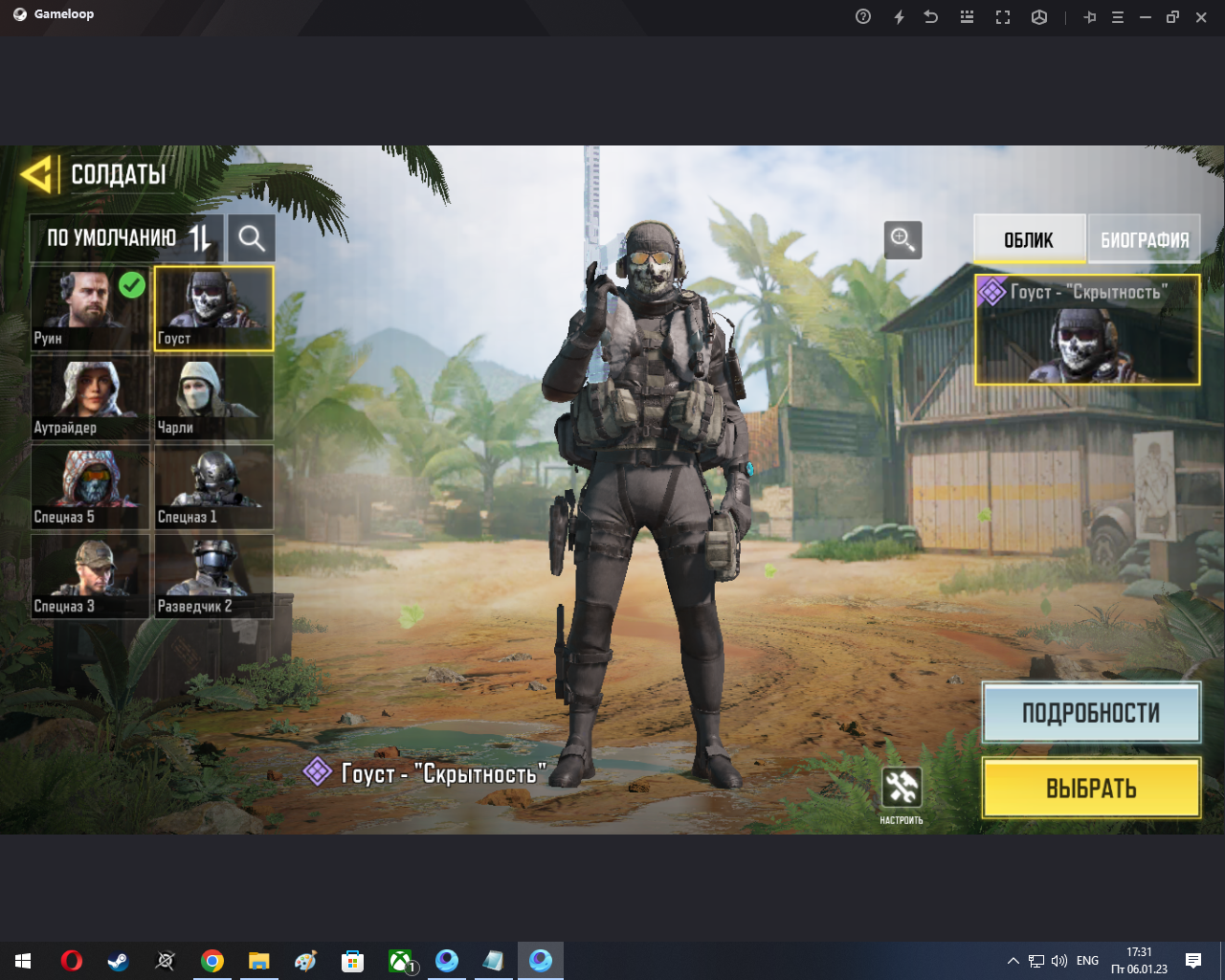Click the lightning bolt boost icon

899,17
